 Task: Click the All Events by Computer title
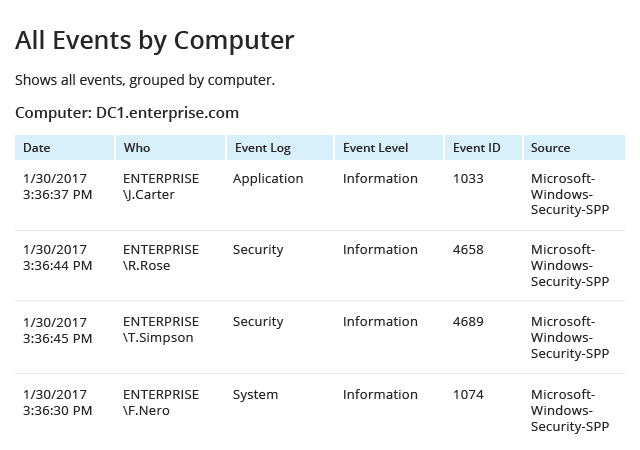[x=155, y=41]
